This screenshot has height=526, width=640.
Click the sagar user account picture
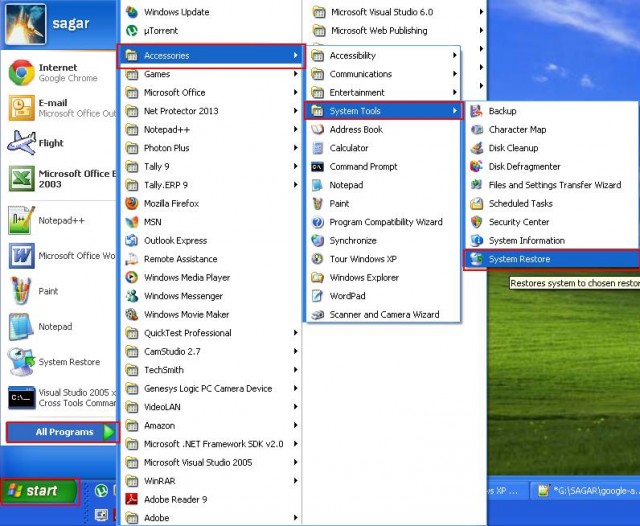[25, 24]
